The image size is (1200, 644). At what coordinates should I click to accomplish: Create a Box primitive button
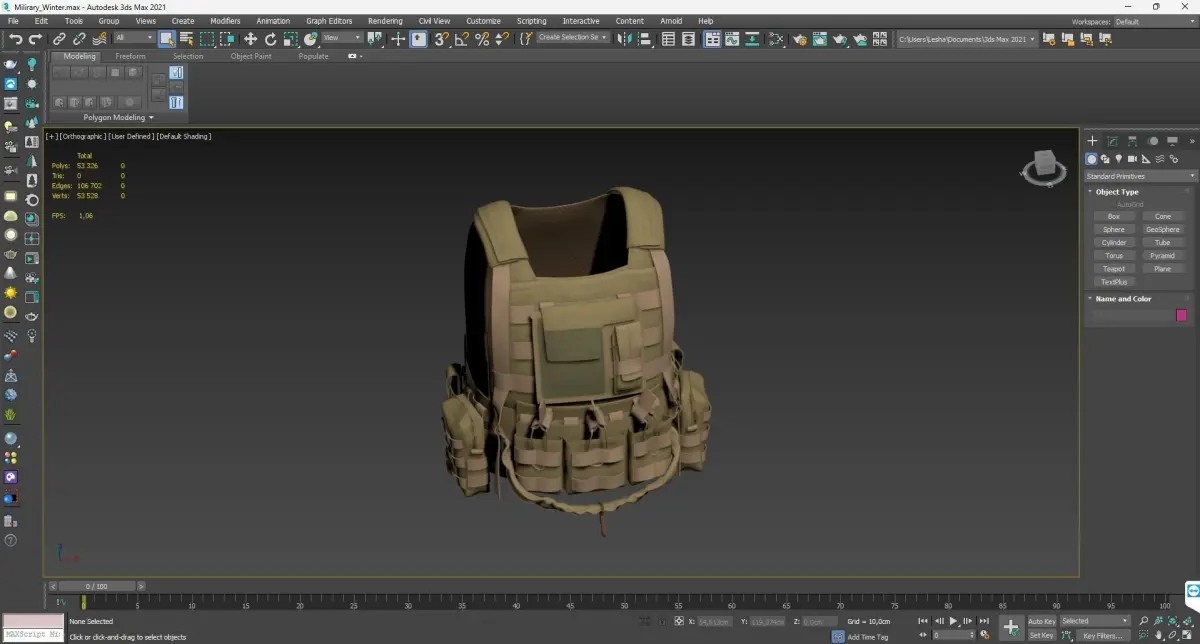point(1114,216)
